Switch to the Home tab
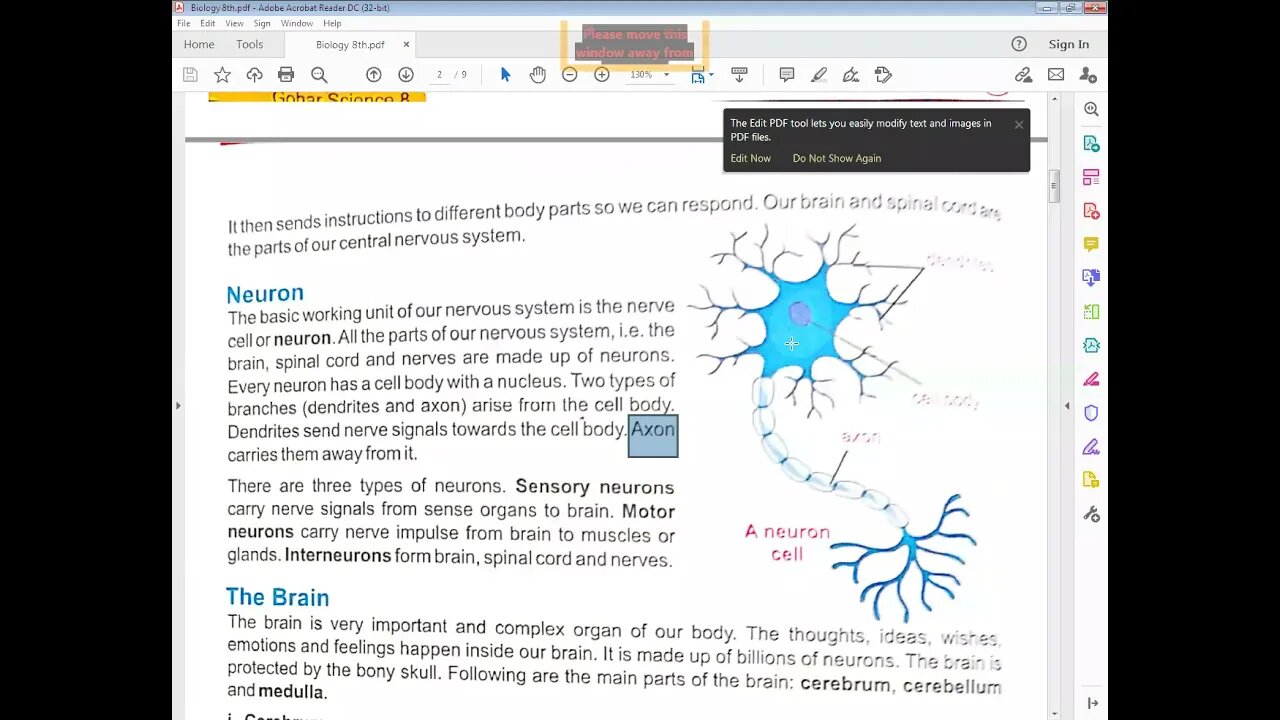Viewport: 1280px width, 720px height. pos(199,44)
